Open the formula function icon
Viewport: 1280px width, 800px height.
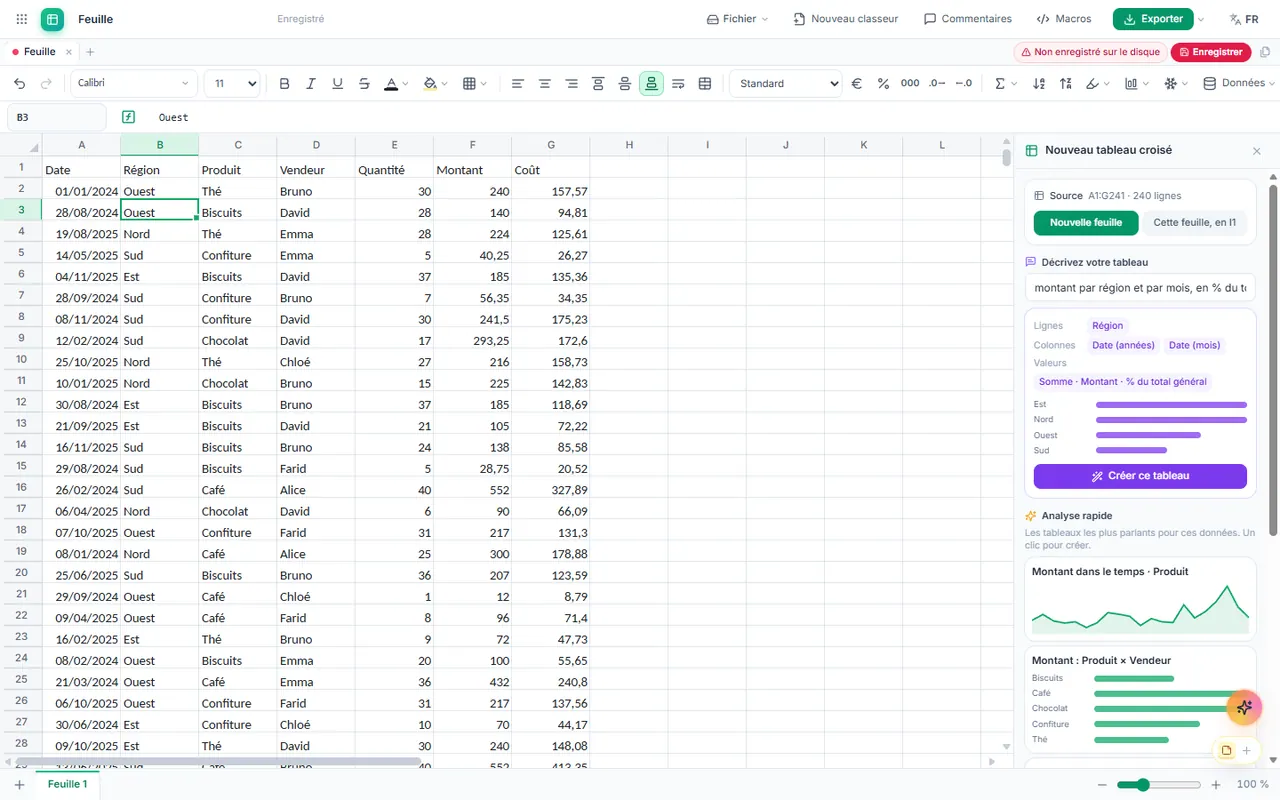click(x=128, y=117)
